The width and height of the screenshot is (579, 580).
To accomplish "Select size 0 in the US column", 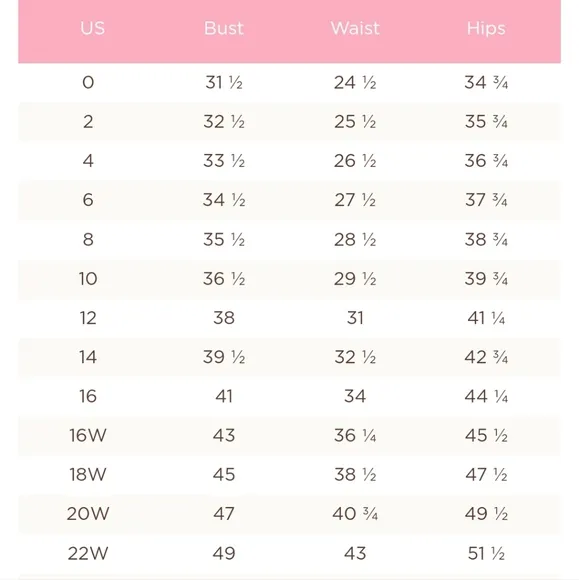I will [x=88, y=82].
